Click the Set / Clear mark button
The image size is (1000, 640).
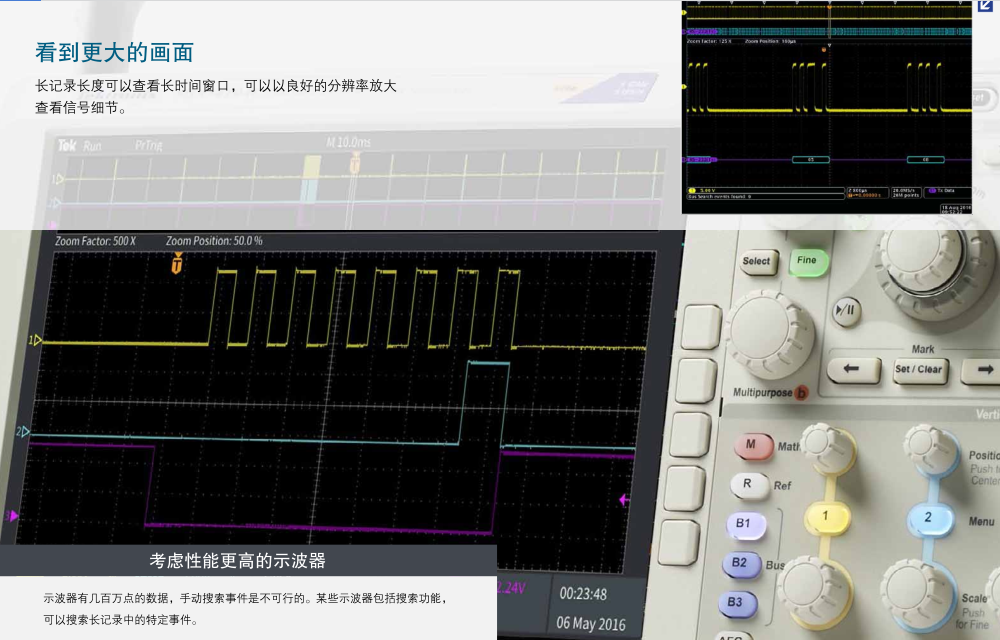tap(918, 370)
